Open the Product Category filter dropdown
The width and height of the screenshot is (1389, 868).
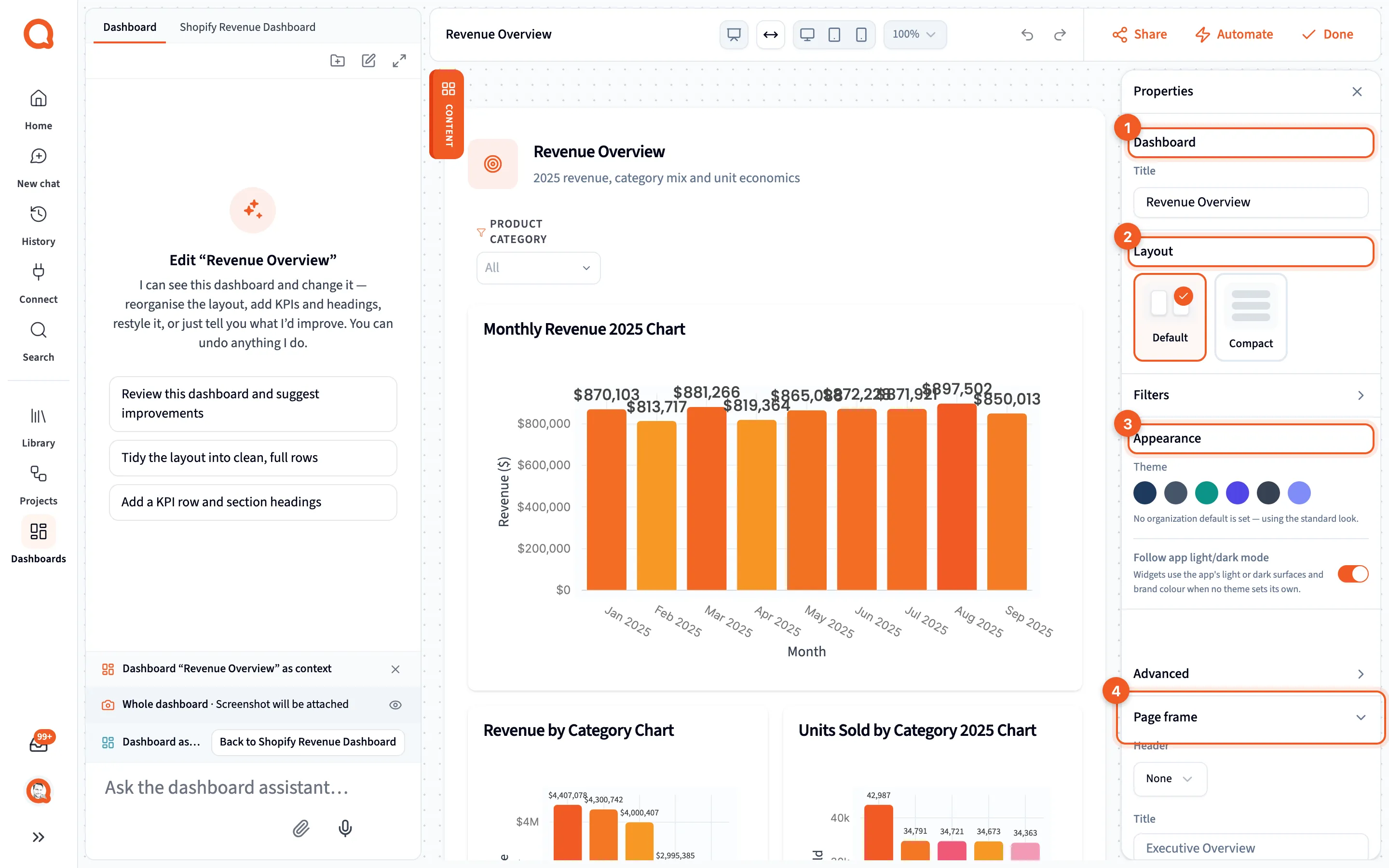tap(538, 268)
